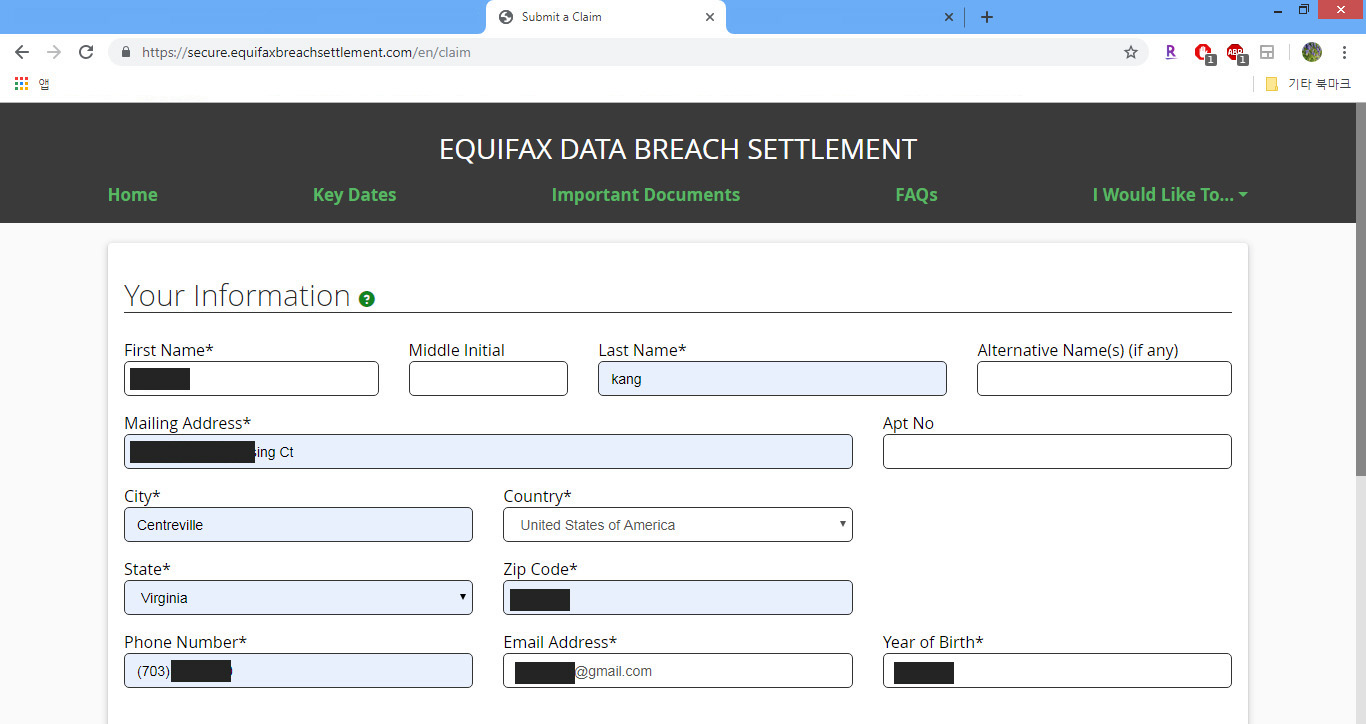1366x724 pixels.
Task: Open the Country dropdown
Action: 678,525
